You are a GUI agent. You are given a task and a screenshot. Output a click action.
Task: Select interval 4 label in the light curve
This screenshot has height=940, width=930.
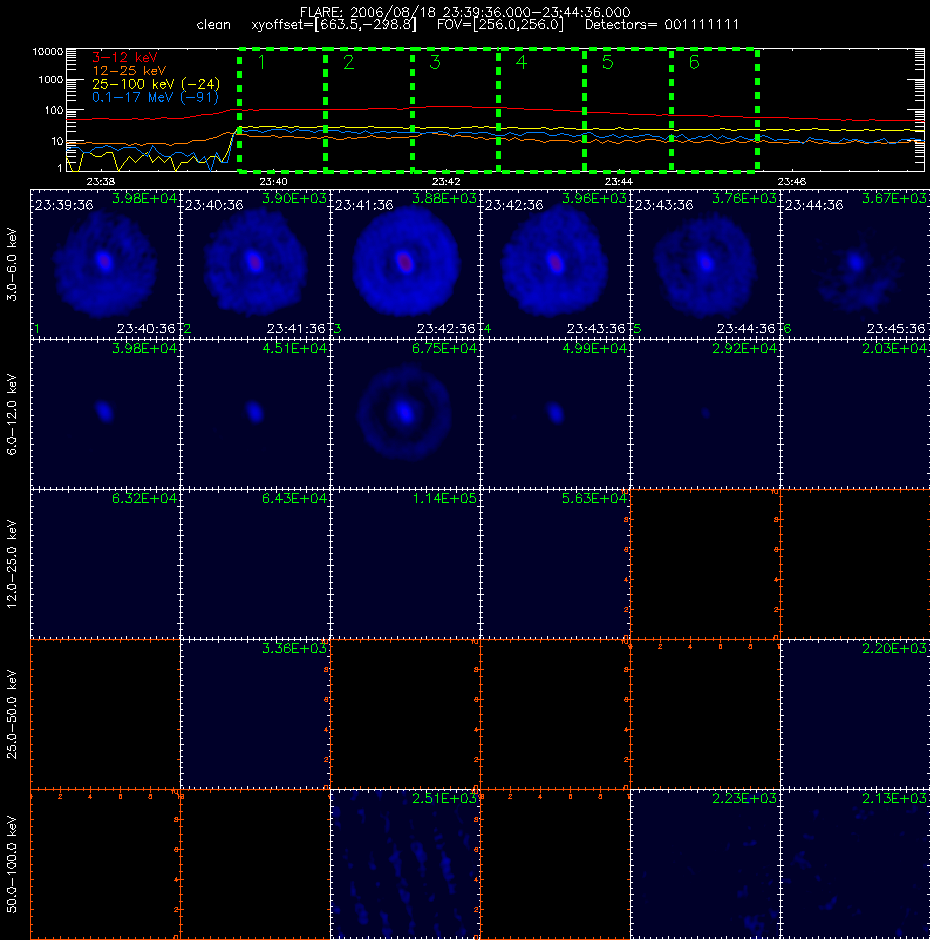click(521, 62)
